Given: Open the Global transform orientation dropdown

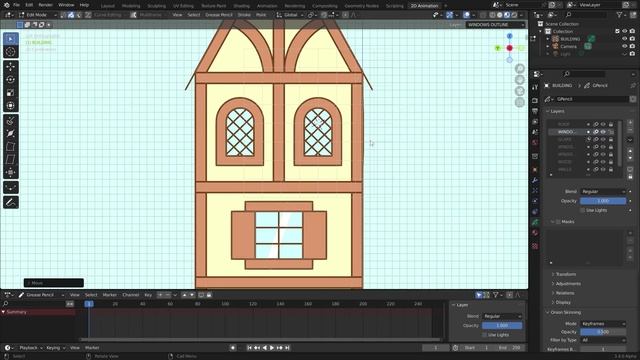Looking at the screenshot, I should [x=290, y=15].
